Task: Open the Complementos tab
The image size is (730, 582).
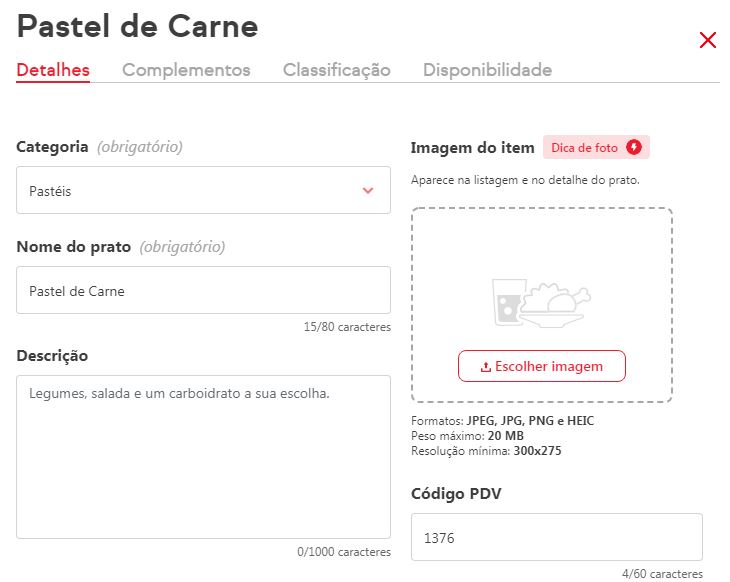Action: tap(186, 70)
